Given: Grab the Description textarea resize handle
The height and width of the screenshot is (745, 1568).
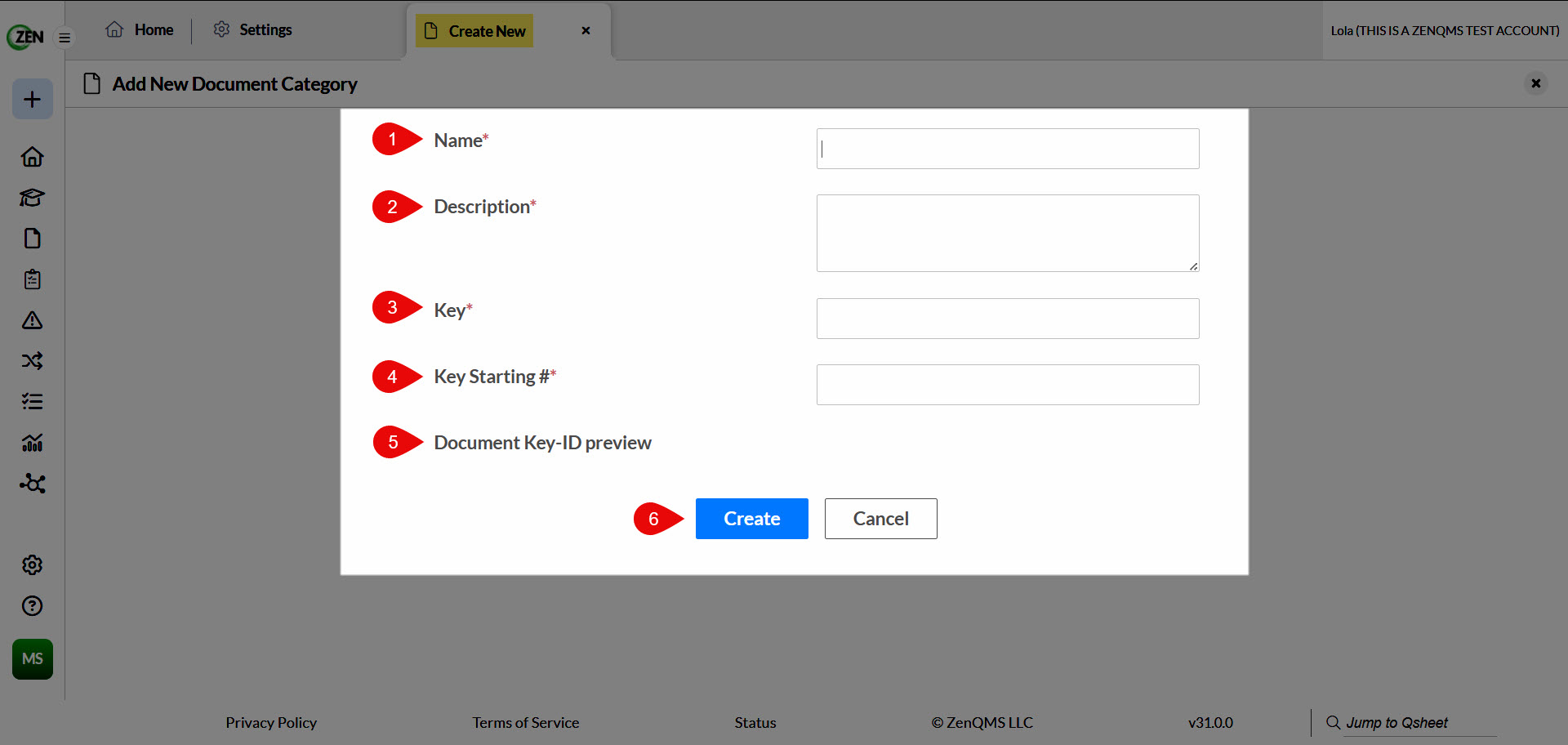Looking at the screenshot, I should (1193, 266).
